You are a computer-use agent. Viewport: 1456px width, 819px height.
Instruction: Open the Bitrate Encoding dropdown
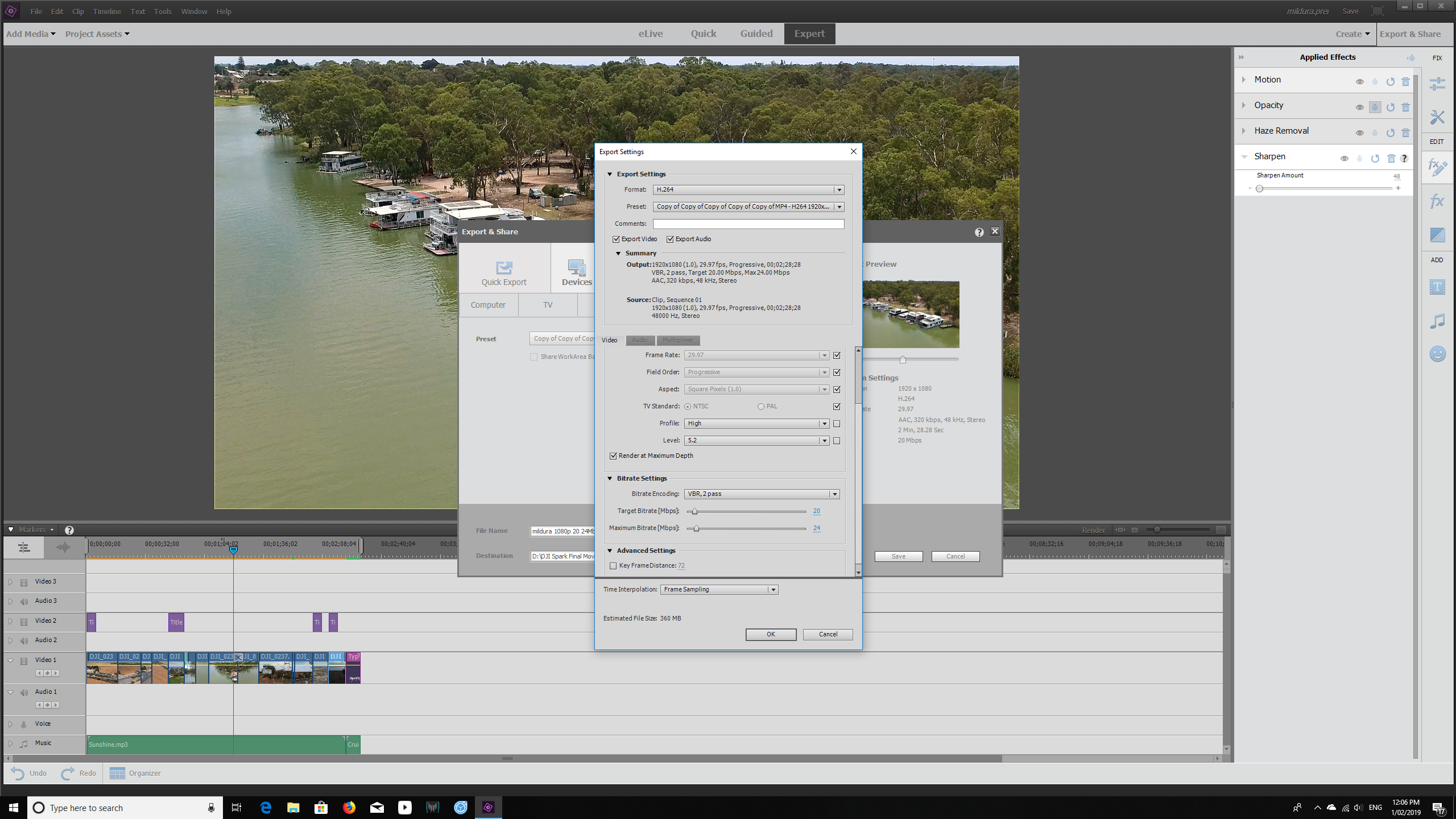tap(762, 494)
